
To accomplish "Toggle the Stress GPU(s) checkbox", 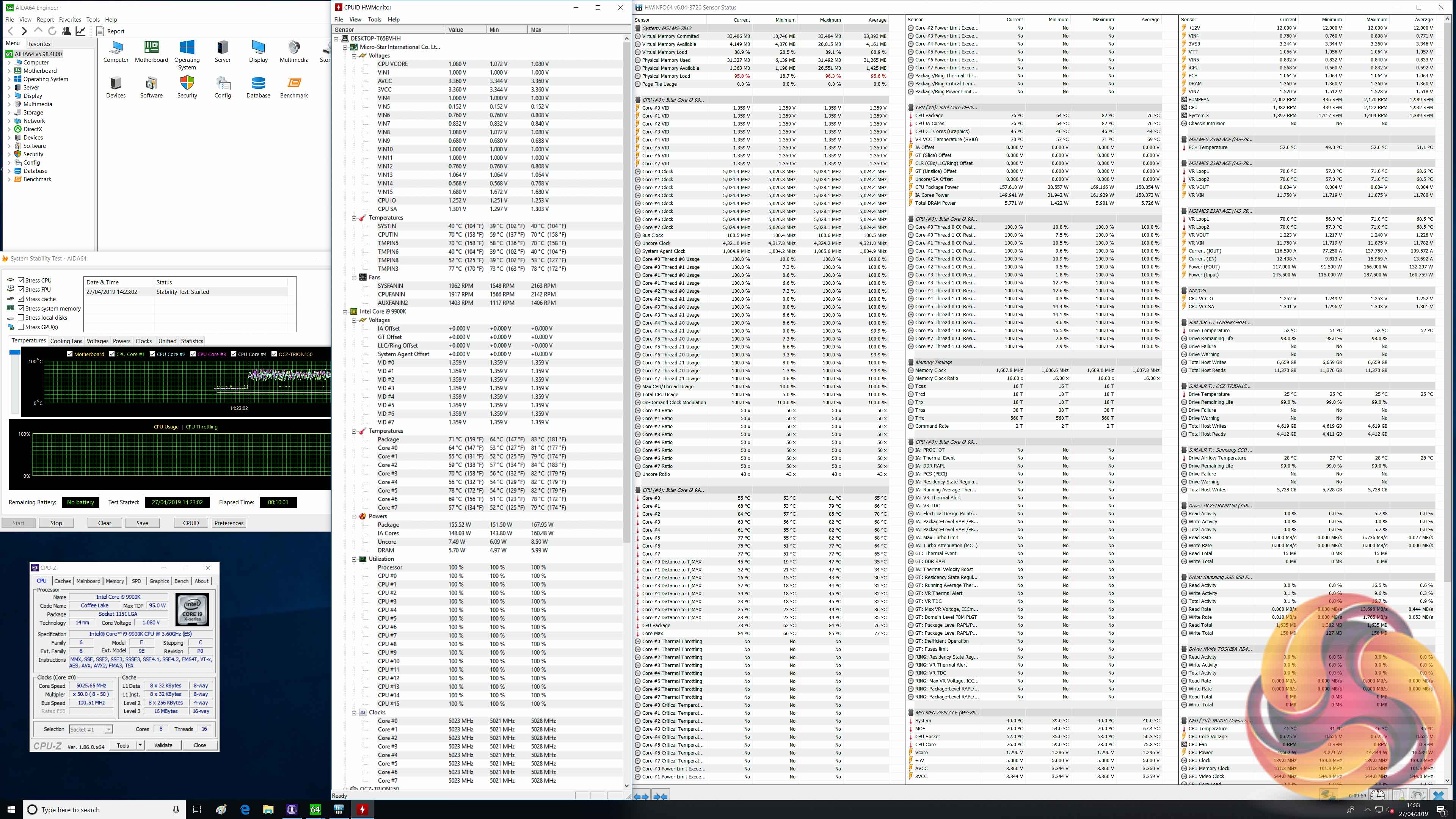I will 21,327.
